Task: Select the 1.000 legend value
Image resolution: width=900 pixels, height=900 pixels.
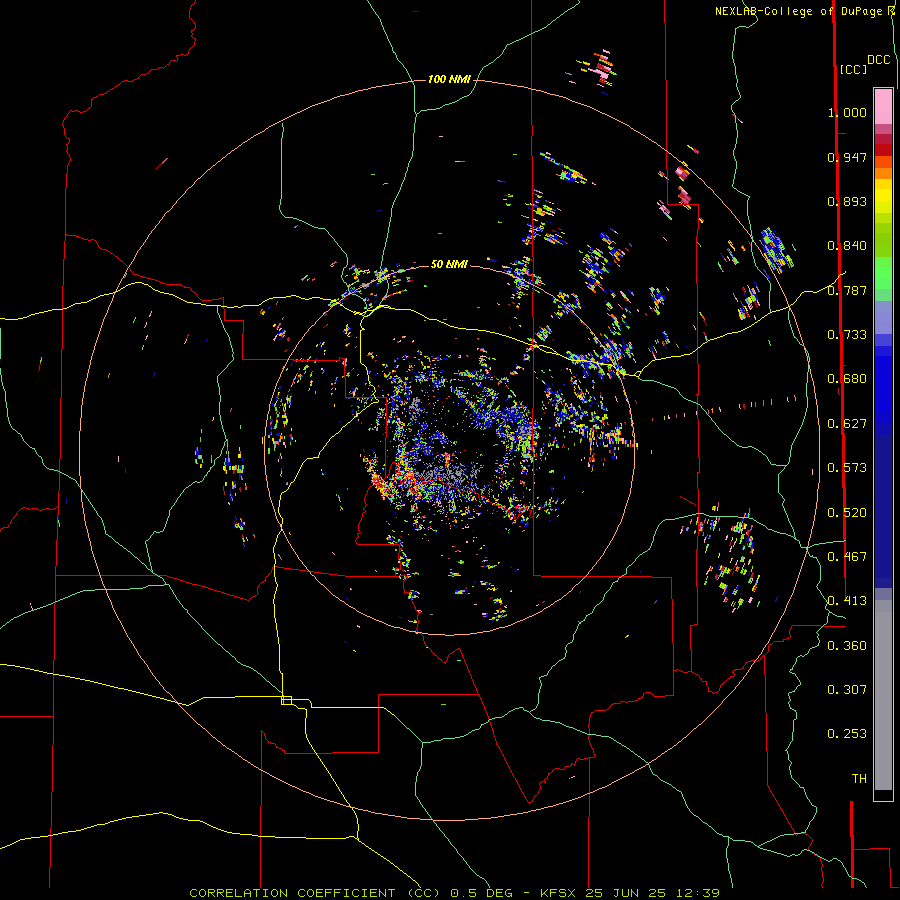Action: pyautogui.click(x=847, y=112)
